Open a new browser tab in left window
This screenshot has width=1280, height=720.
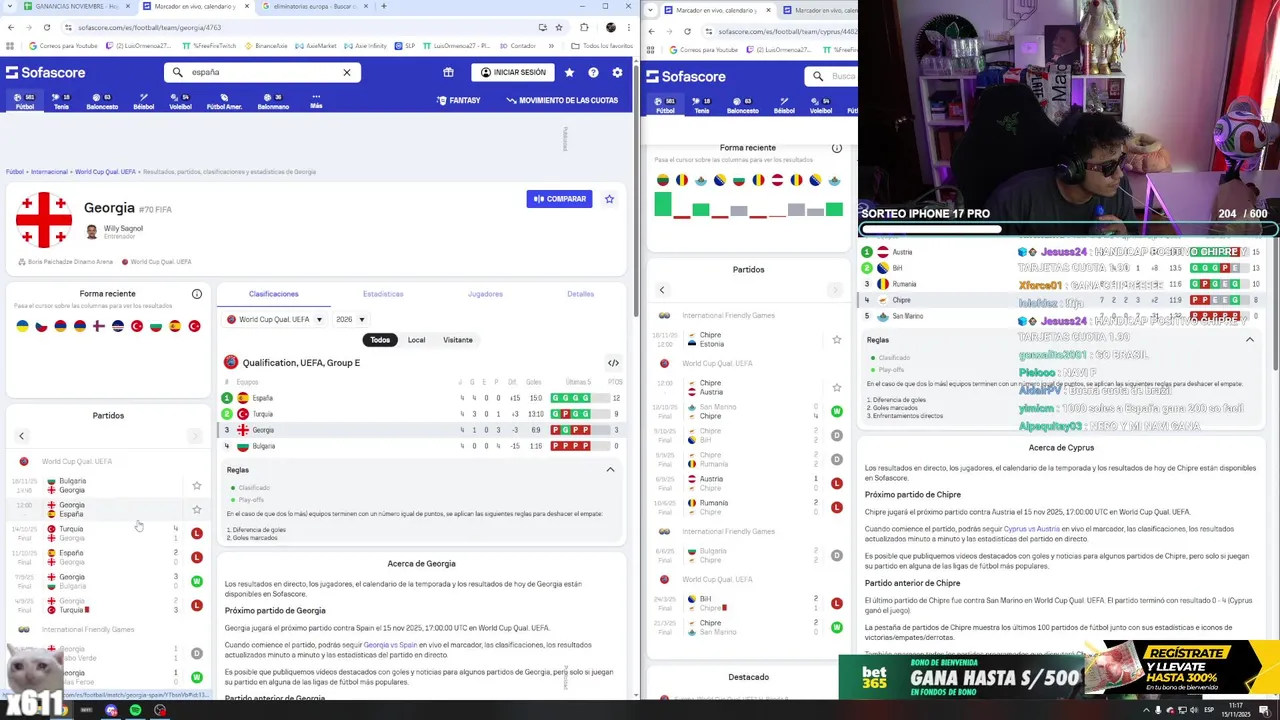pyautogui.click(x=384, y=6)
